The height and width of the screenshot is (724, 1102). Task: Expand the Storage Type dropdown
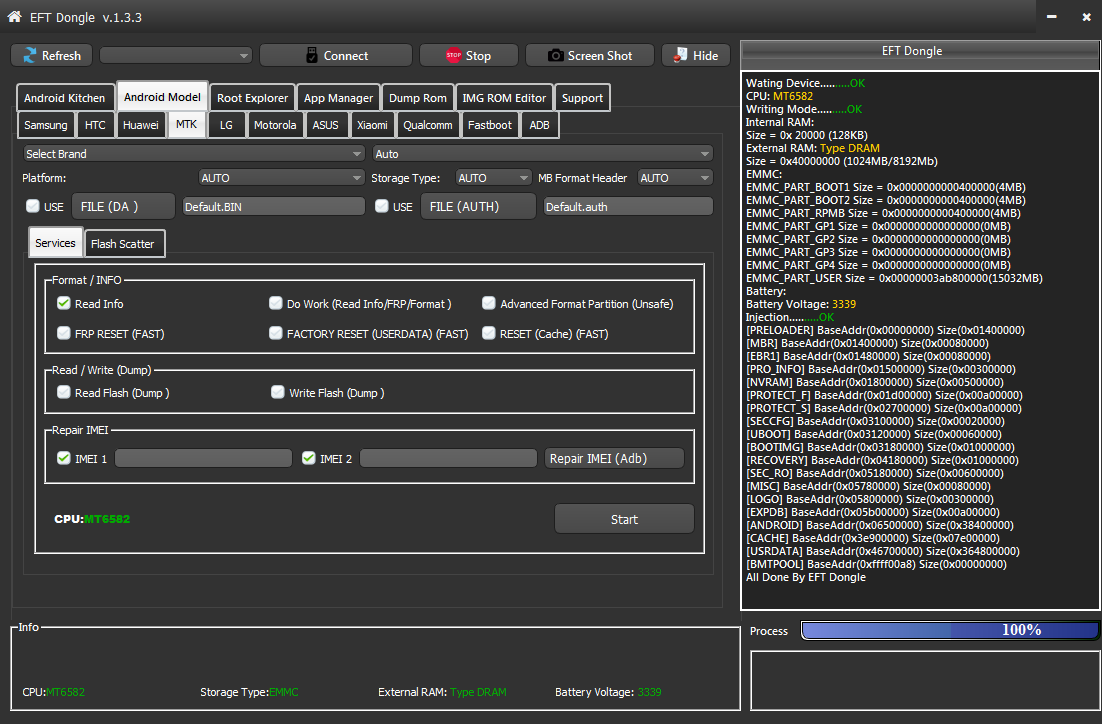coord(493,178)
